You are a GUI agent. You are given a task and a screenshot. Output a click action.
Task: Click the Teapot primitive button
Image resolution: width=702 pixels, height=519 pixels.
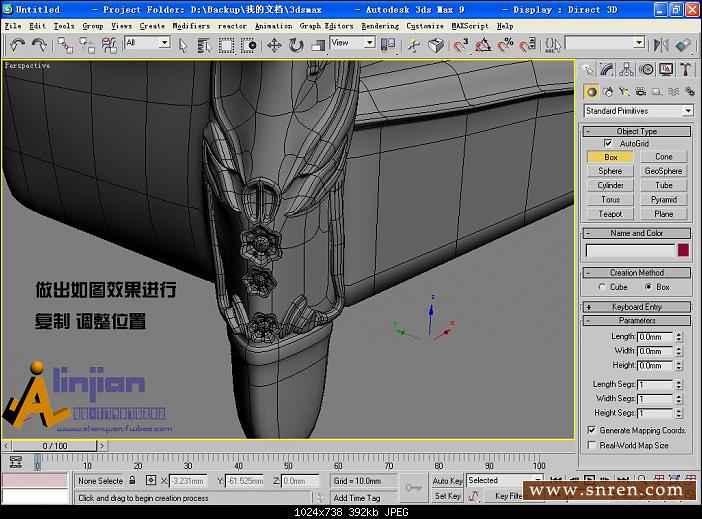[x=610, y=214]
